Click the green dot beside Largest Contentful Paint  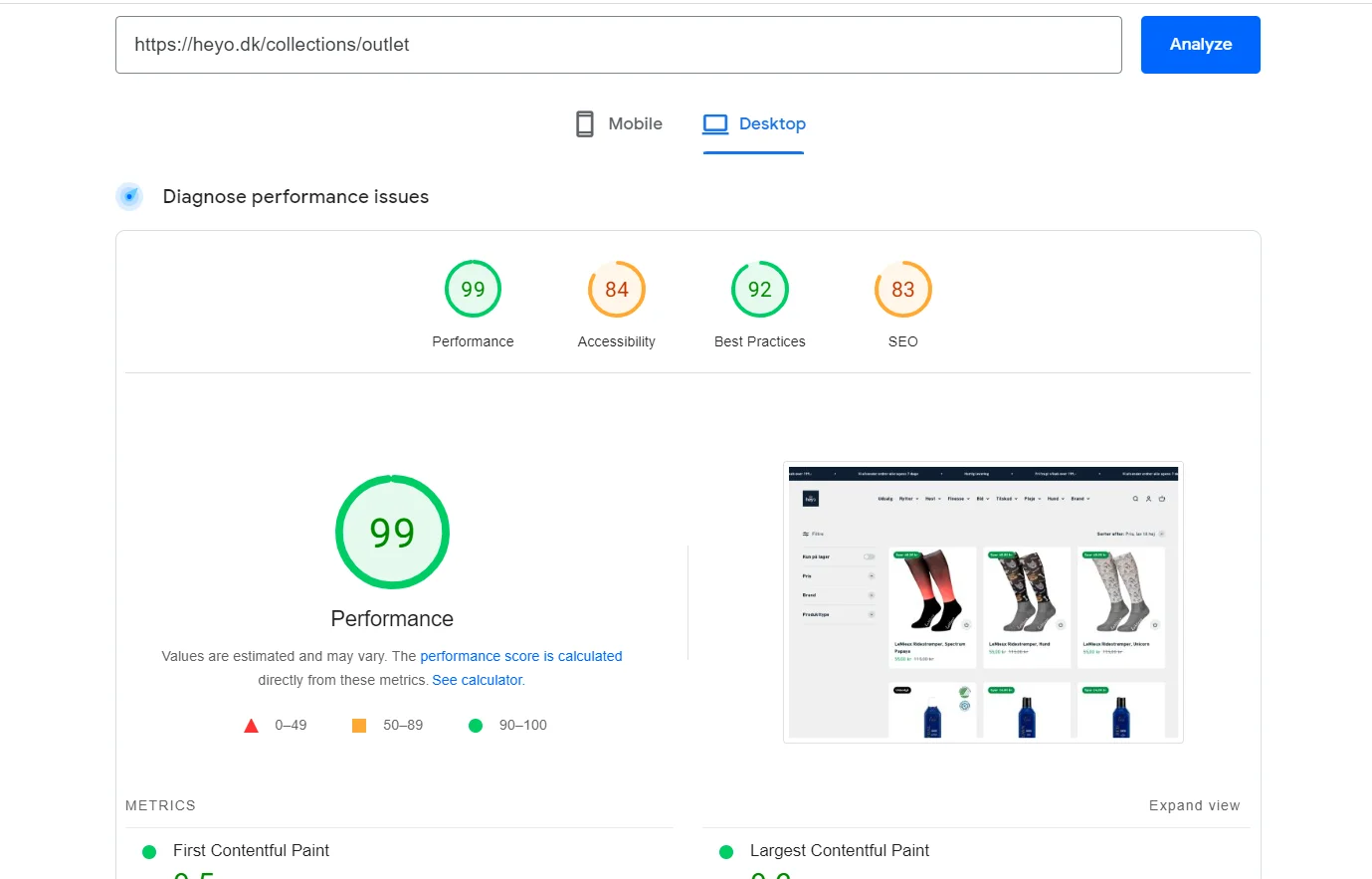(726, 852)
